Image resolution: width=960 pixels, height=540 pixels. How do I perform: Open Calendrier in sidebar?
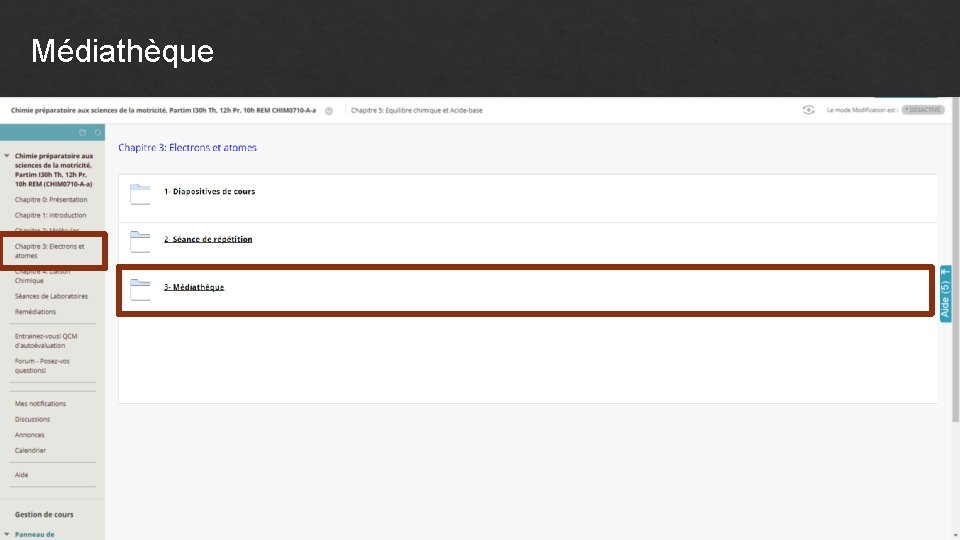click(30, 451)
